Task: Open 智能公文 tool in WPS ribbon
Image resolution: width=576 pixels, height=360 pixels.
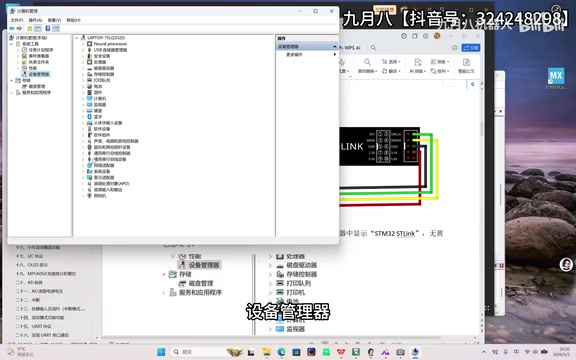Action: coord(466,66)
